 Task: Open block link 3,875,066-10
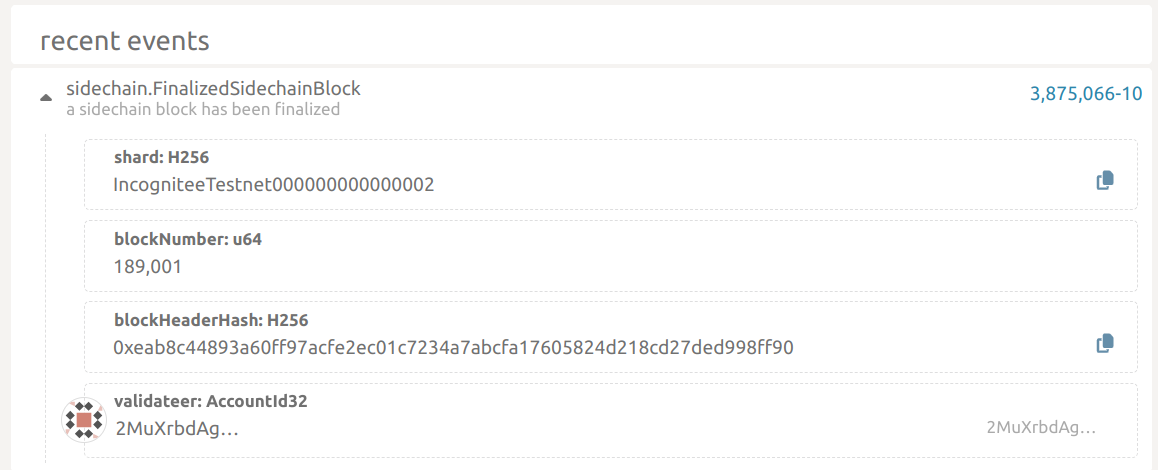[1085, 94]
